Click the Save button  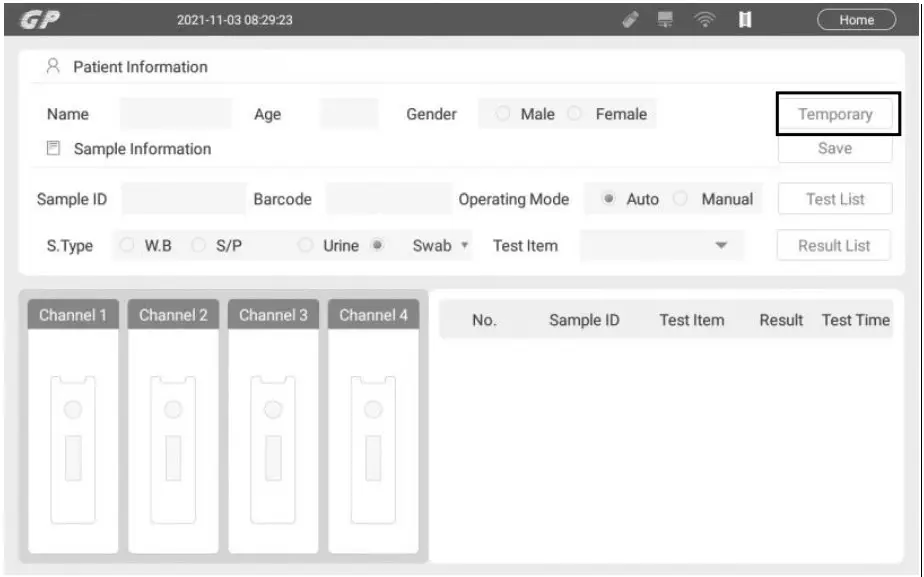point(835,148)
